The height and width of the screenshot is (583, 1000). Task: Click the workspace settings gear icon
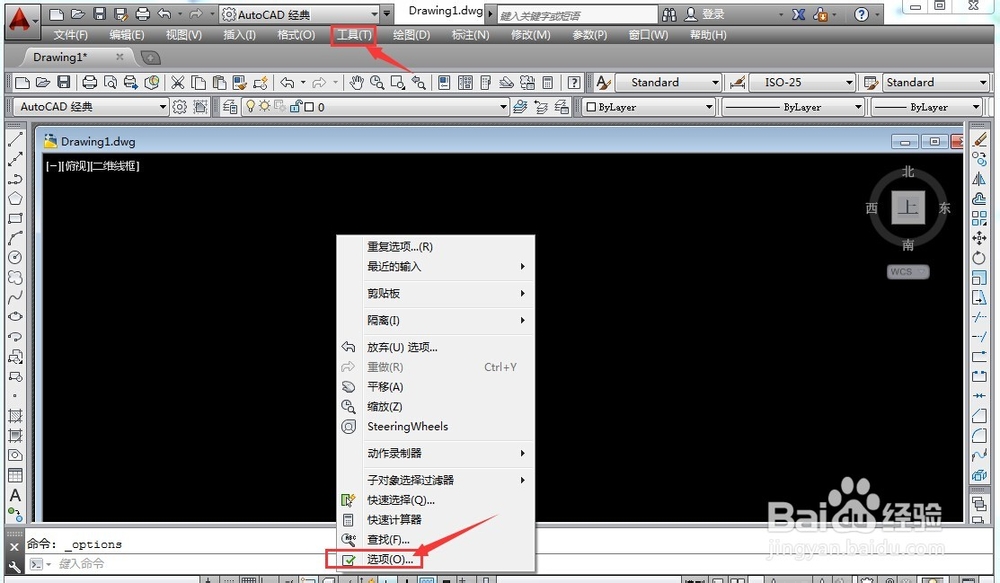(180, 107)
